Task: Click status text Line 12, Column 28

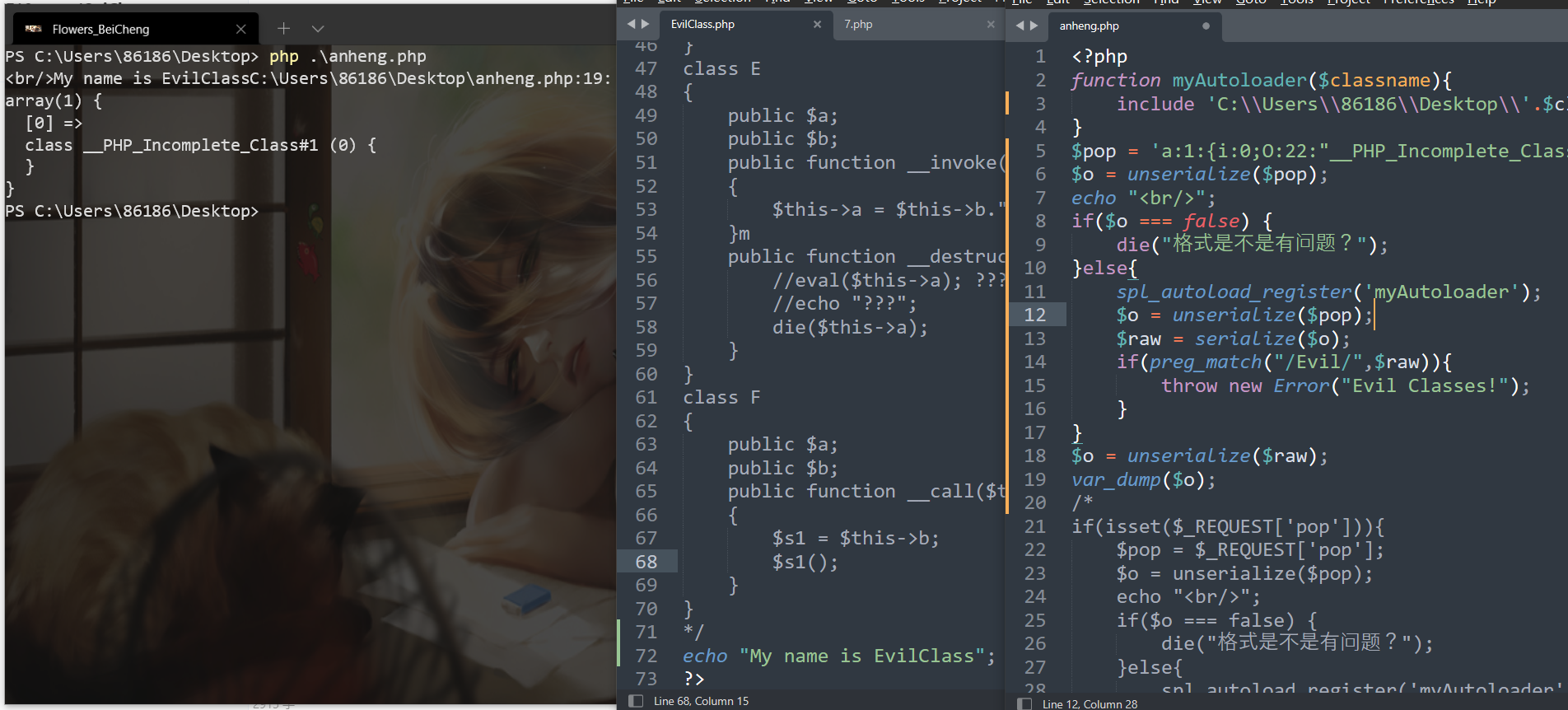Action: tap(1090, 704)
